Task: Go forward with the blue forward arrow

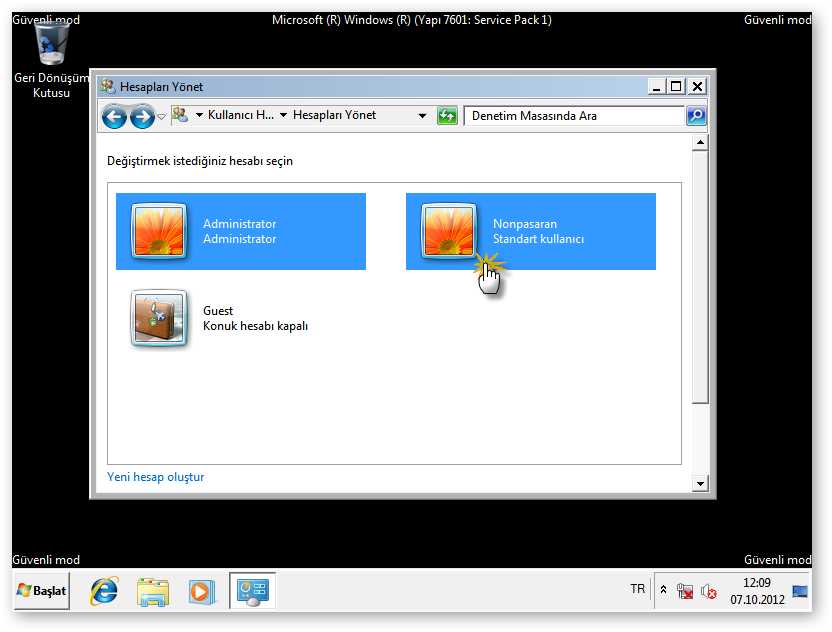Action: (142, 116)
